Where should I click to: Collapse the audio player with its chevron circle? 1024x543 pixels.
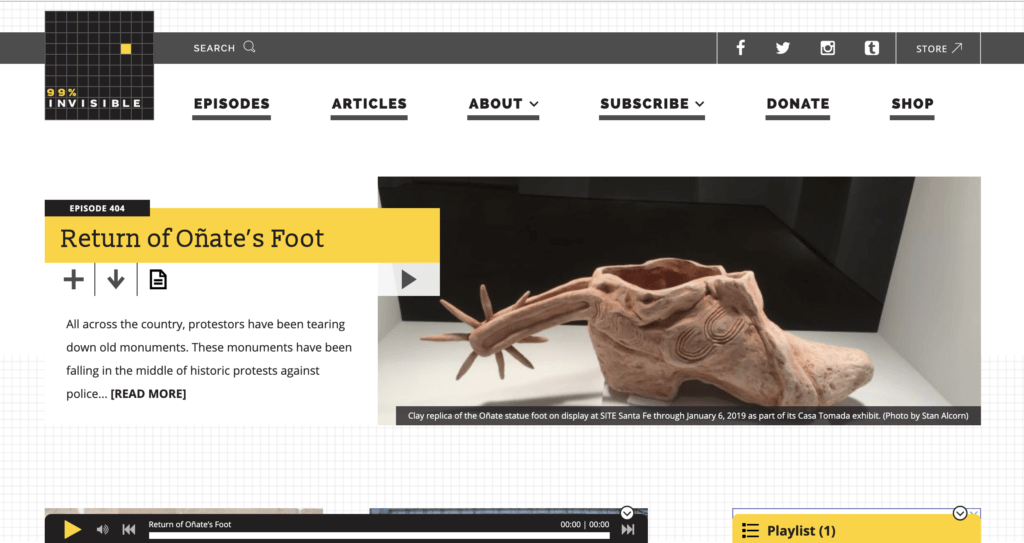click(x=627, y=513)
